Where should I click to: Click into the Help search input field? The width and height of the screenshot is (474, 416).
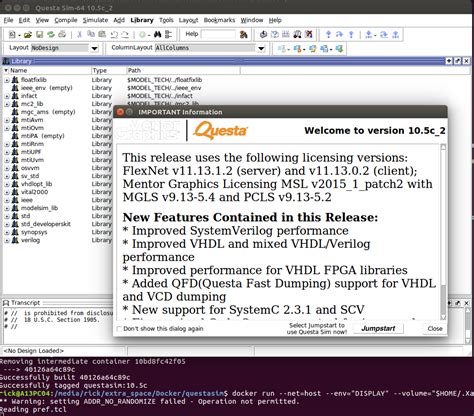tap(218, 34)
